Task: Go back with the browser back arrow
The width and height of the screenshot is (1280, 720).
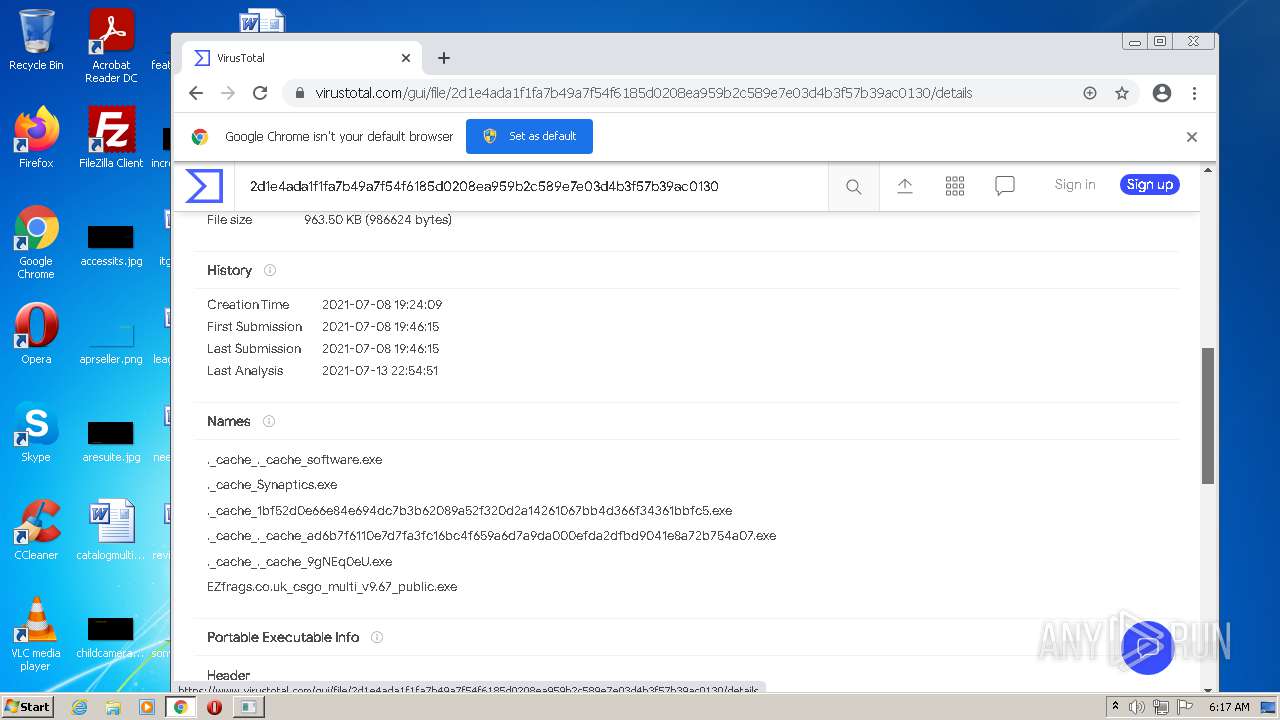Action: pos(196,93)
